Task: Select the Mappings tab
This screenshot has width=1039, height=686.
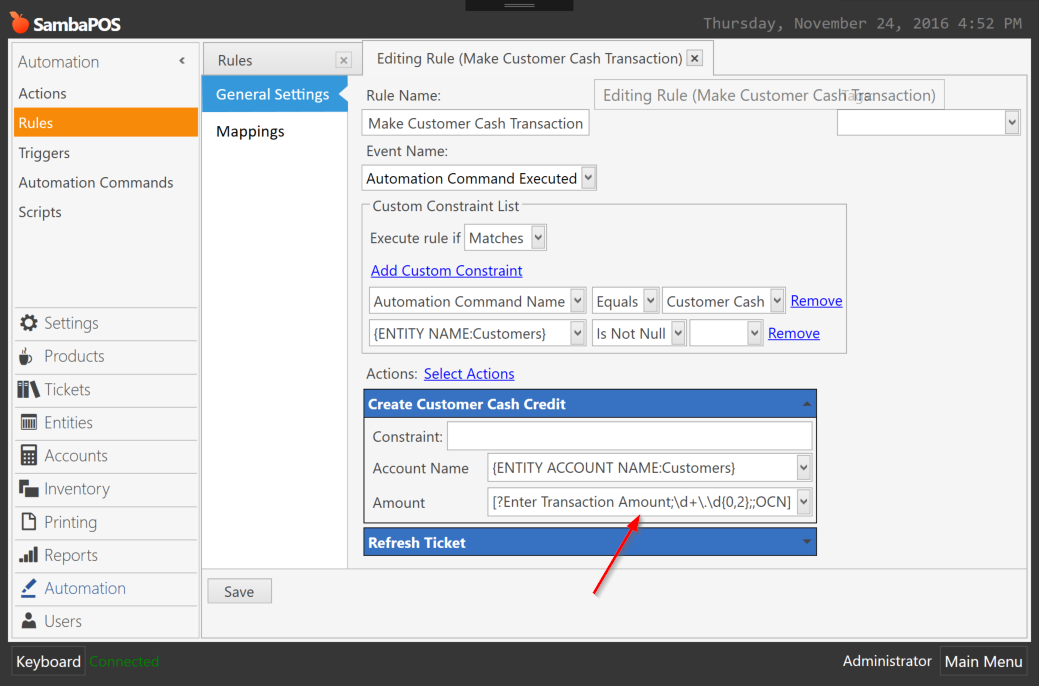Action: (250, 132)
